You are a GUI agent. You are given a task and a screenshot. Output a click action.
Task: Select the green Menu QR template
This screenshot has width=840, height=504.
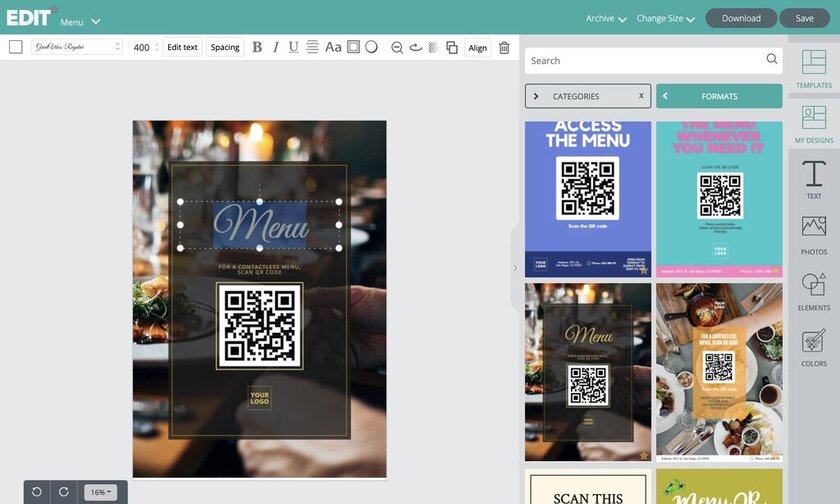pyautogui.click(x=719, y=487)
